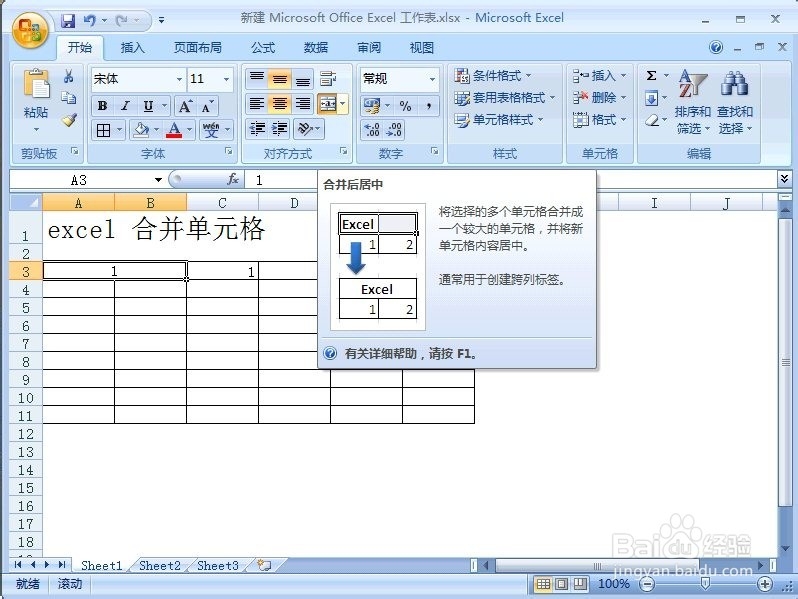Apply fill color with the paint bucket
Image resolution: width=798 pixels, height=599 pixels.
point(141,130)
